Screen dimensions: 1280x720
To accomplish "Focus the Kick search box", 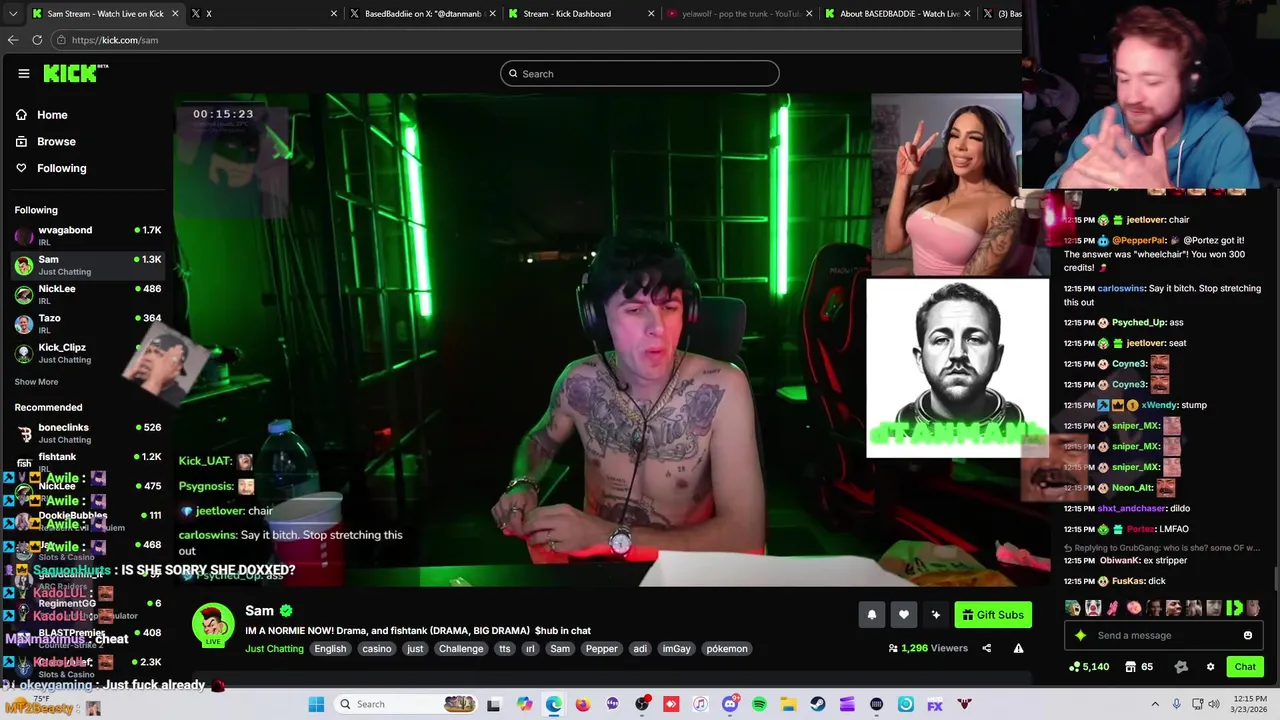I will tap(640, 73).
